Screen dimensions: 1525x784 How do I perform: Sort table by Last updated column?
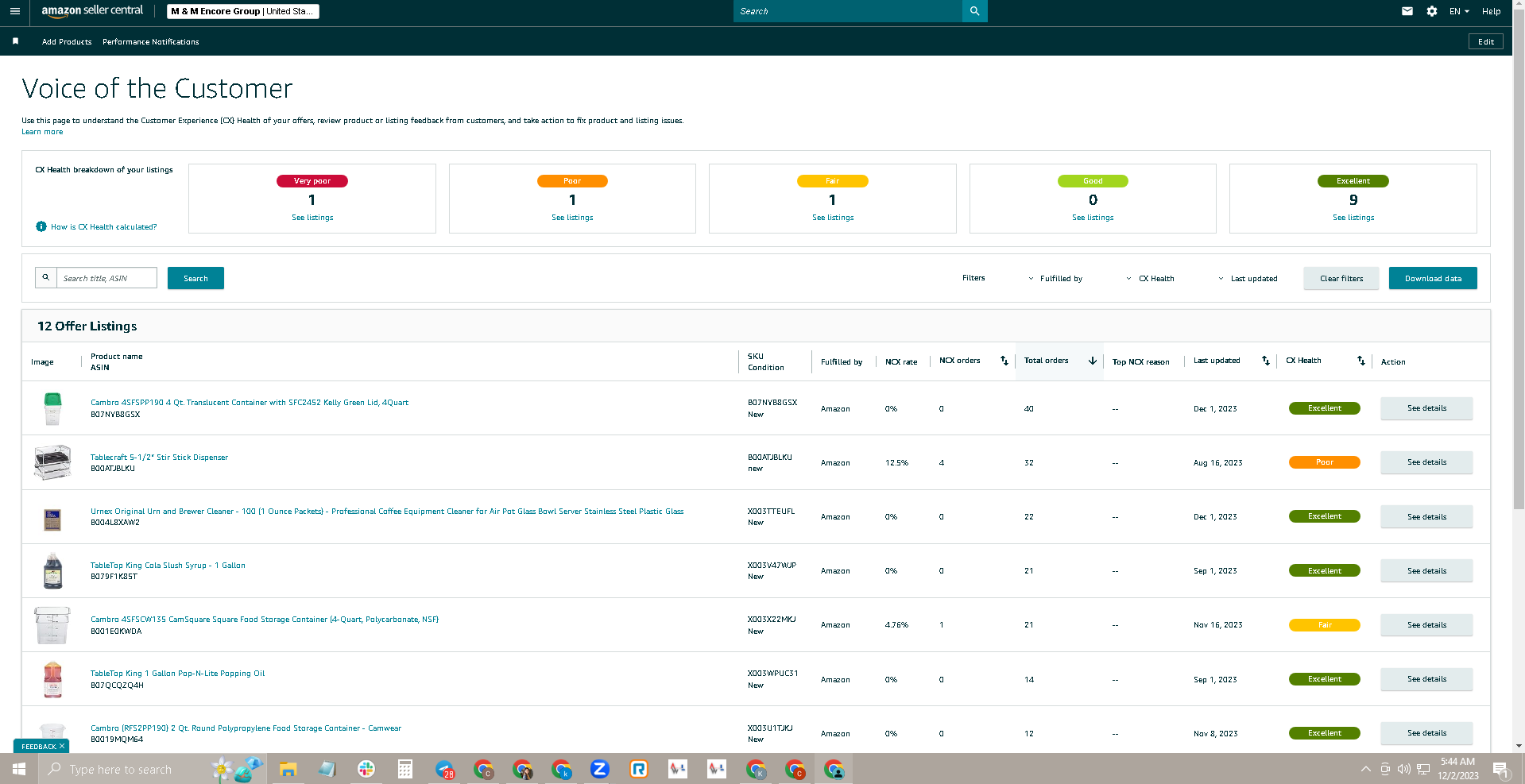pyautogui.click(x=1266, y=361)
